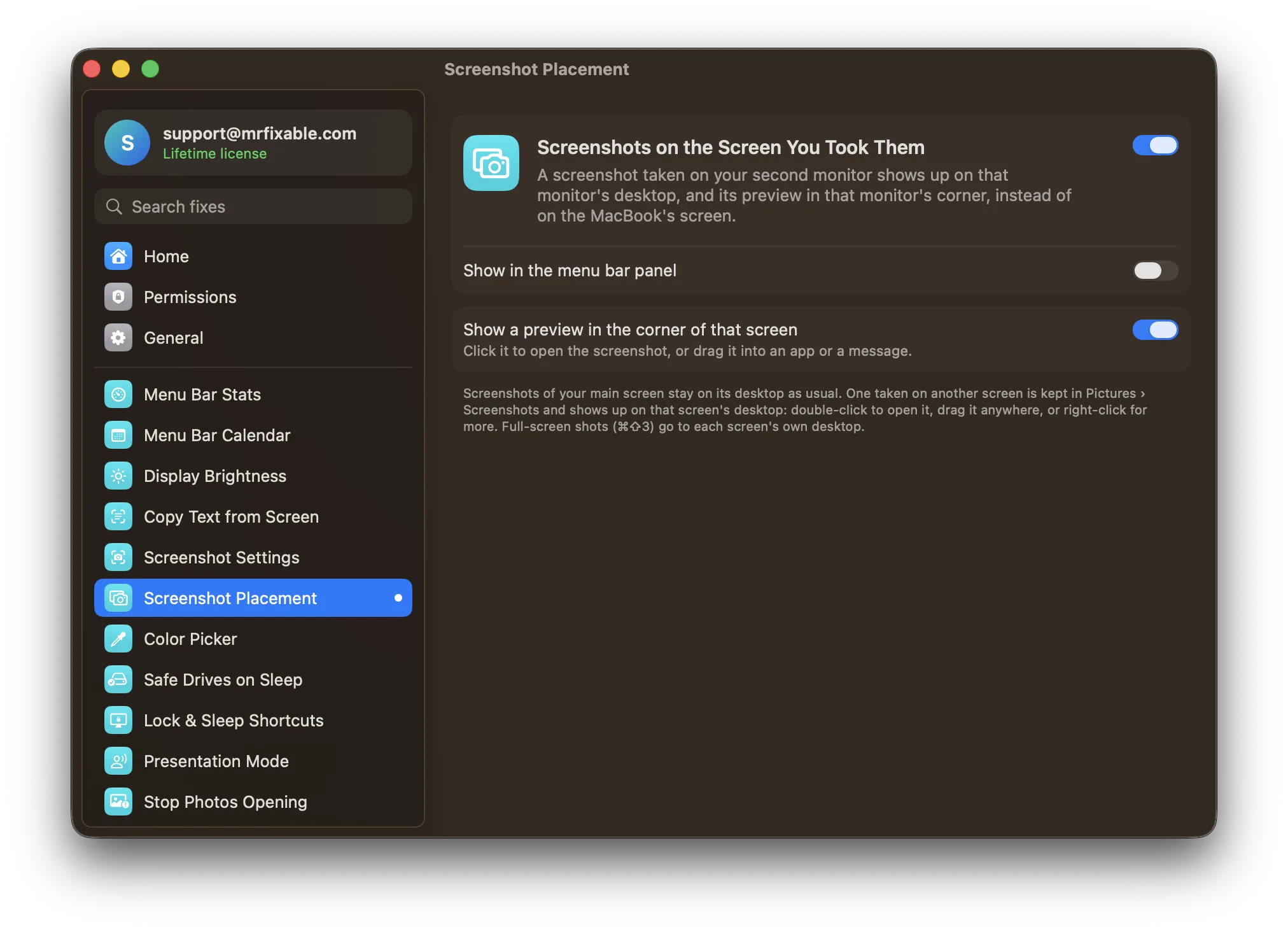Image resolution: width=1288 pixels, height=932 pixels.
Task: Click the support@mrfixable.com account email
Action: pyautogui.click(x=260, y=133)
